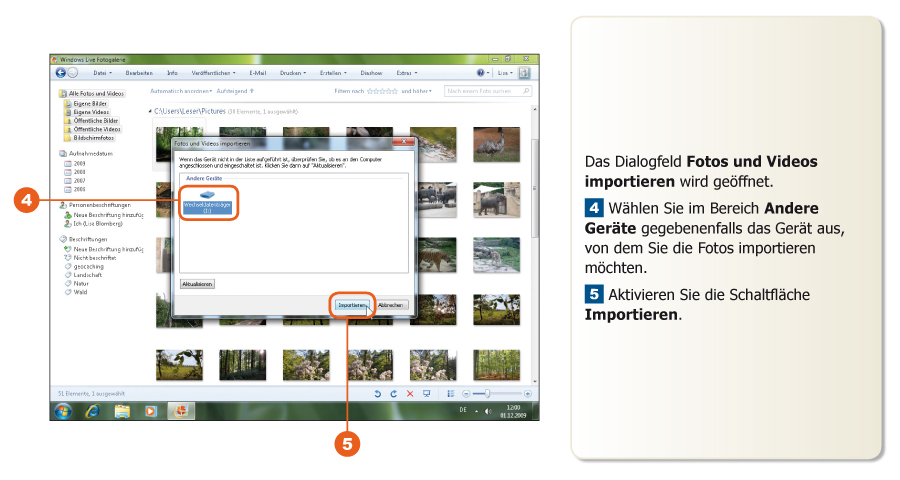
Task: Open Internet Explorer from the taskbar
Action: 92,411
